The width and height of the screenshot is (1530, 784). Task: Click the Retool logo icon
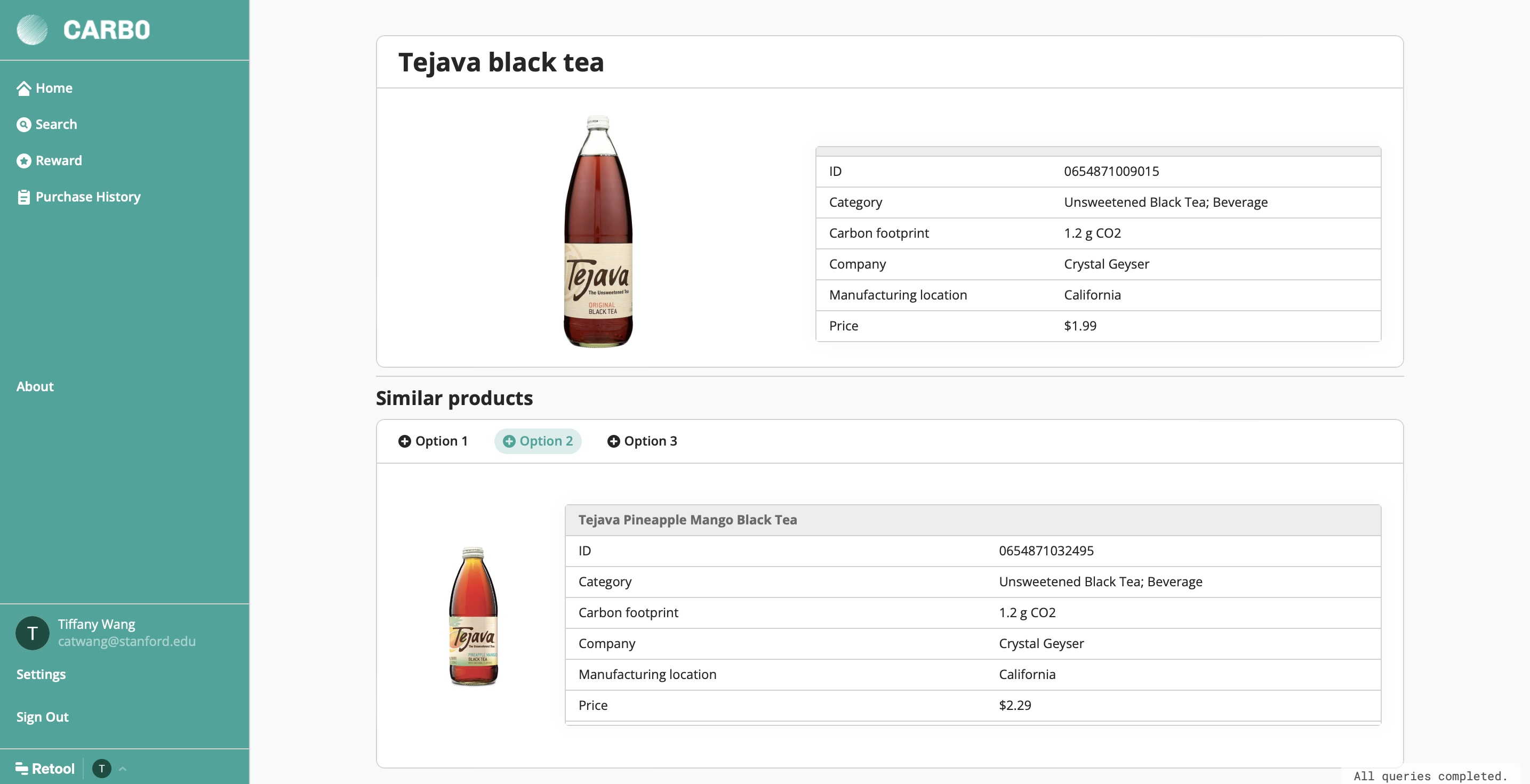point(22,769)
